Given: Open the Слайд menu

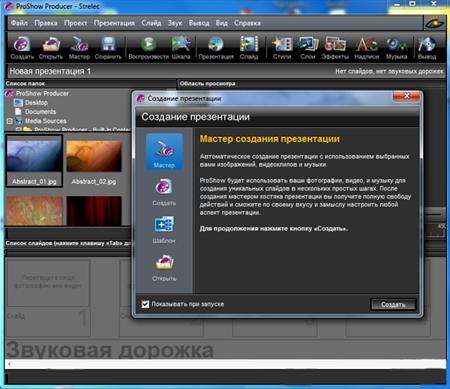Looking at the screenshot, I should [151, 23].
